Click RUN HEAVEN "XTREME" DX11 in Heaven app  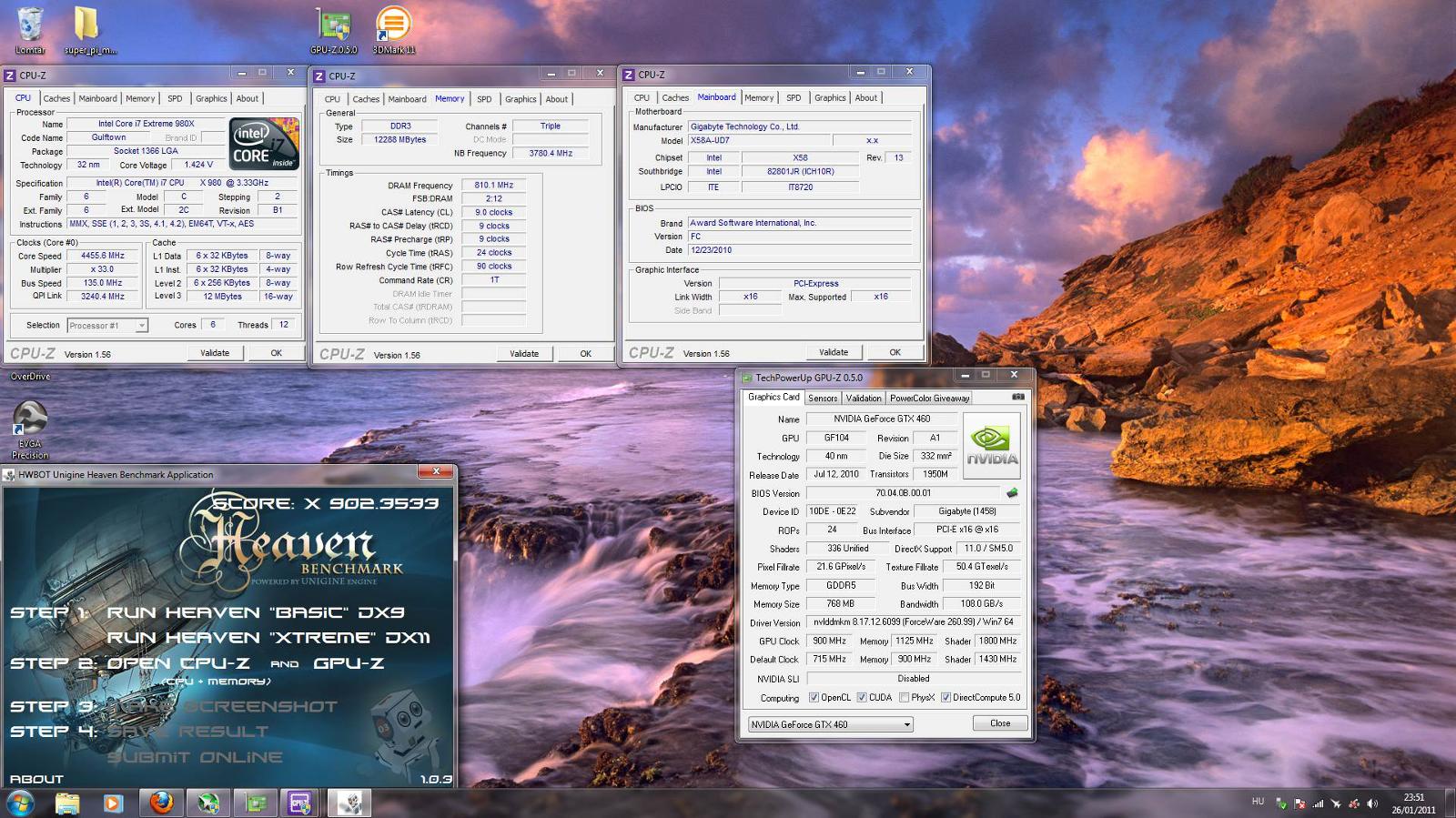pyautogui.click(x=268, y=638)
